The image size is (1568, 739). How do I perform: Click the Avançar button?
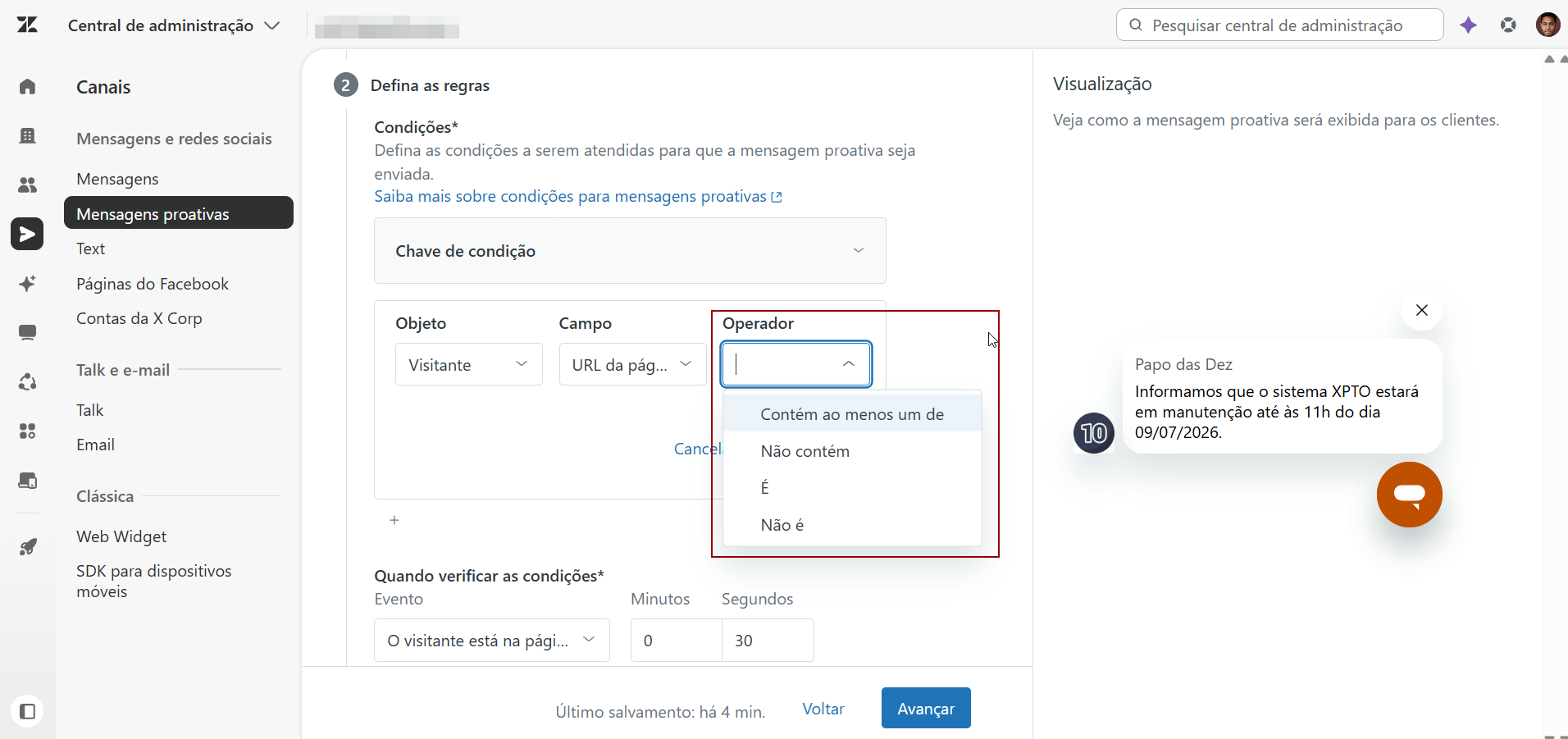[x=926, y=708]
